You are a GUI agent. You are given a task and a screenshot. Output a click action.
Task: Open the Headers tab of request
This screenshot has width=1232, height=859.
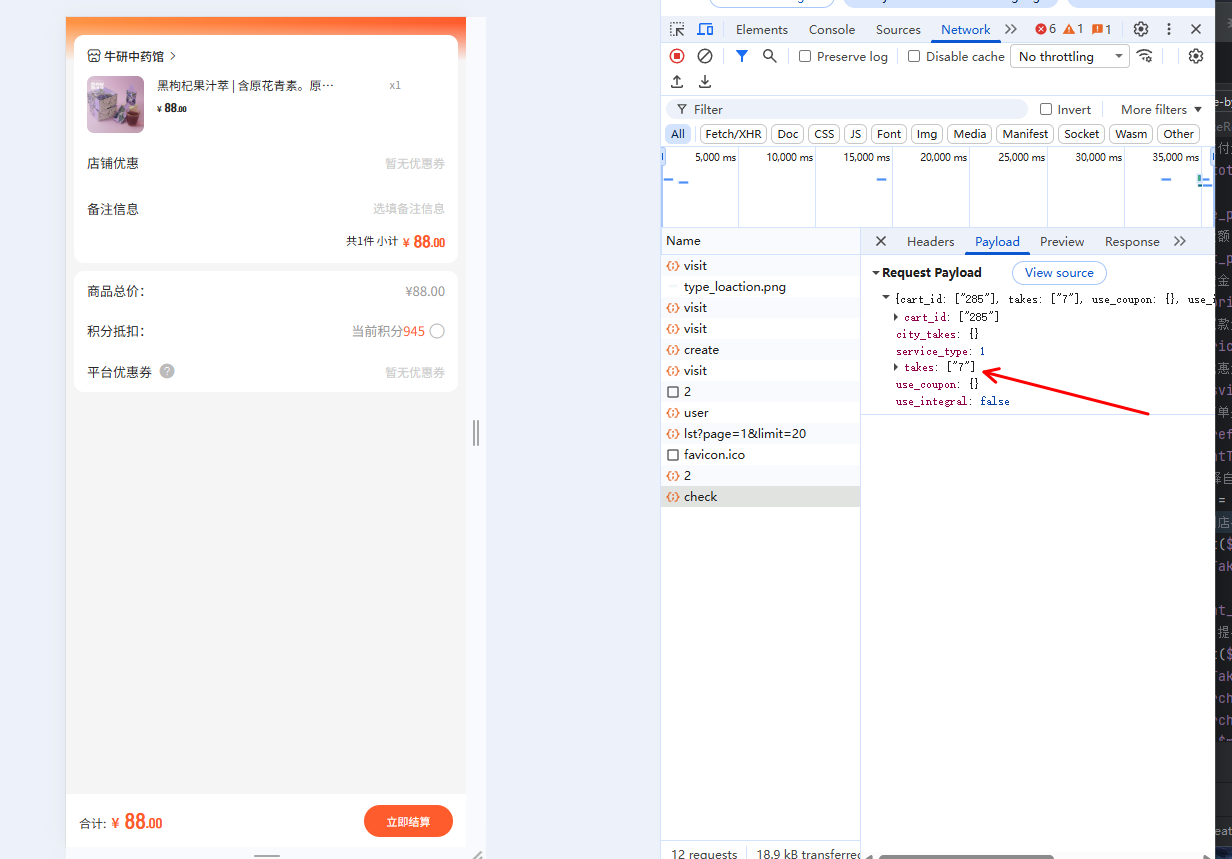[x=930, y=241]
